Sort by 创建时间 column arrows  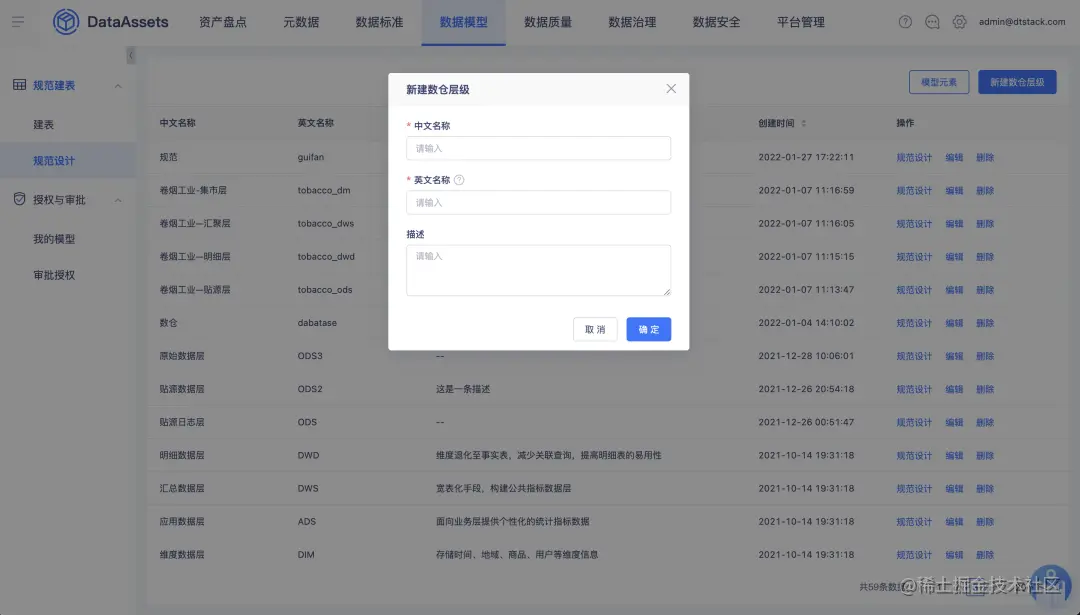(804, 123)
